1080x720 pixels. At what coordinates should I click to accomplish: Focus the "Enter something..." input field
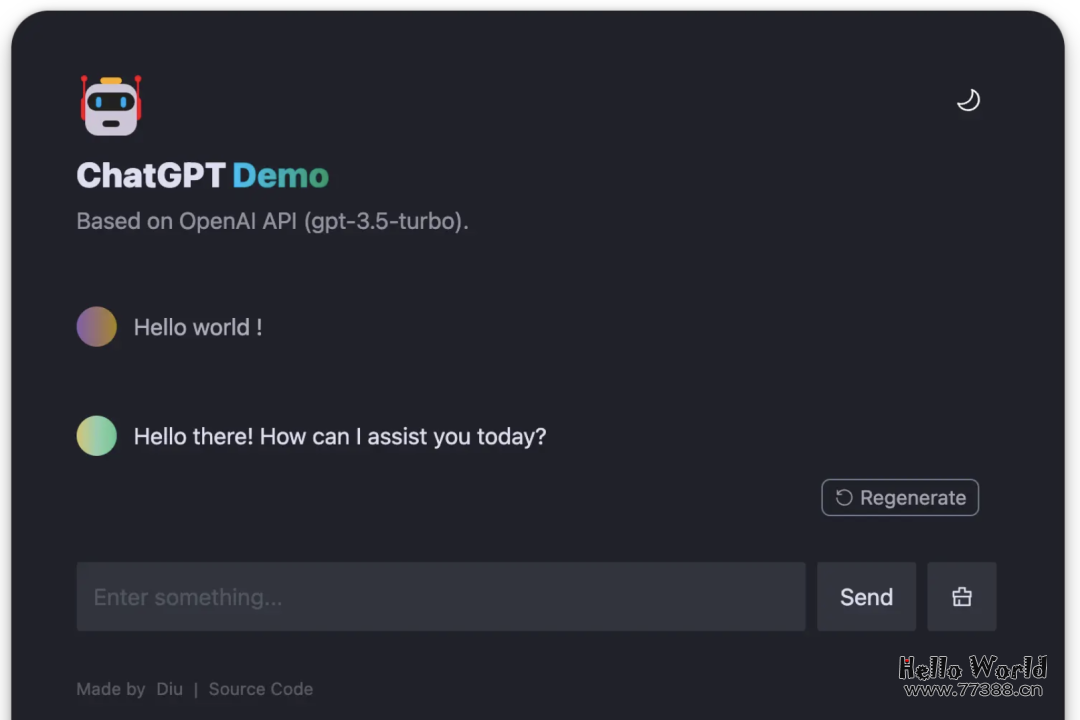(440, 597)
